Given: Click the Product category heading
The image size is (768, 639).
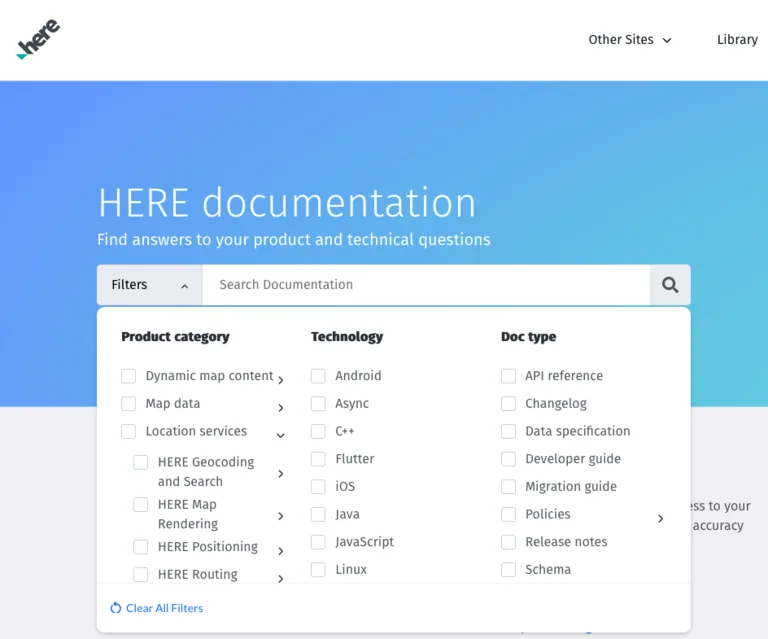Looking at the screenshot, I should tap(175, 337).
